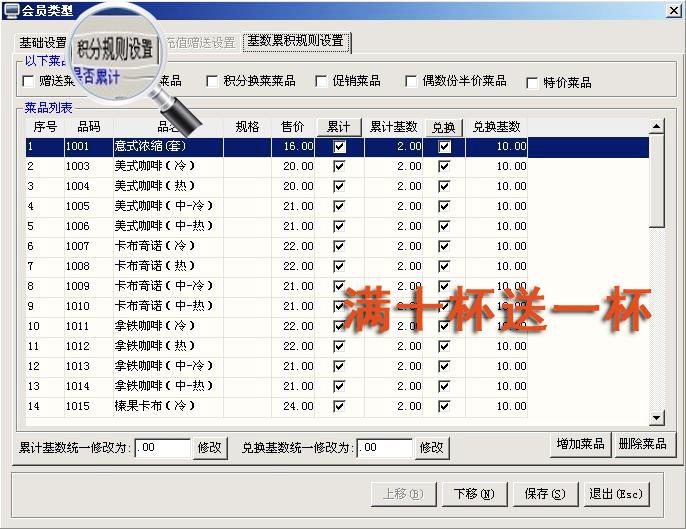The height and width of the screenshot is (529, 686).
Task: Click 修改 button next to 累计基数 field
Action: 210,448
